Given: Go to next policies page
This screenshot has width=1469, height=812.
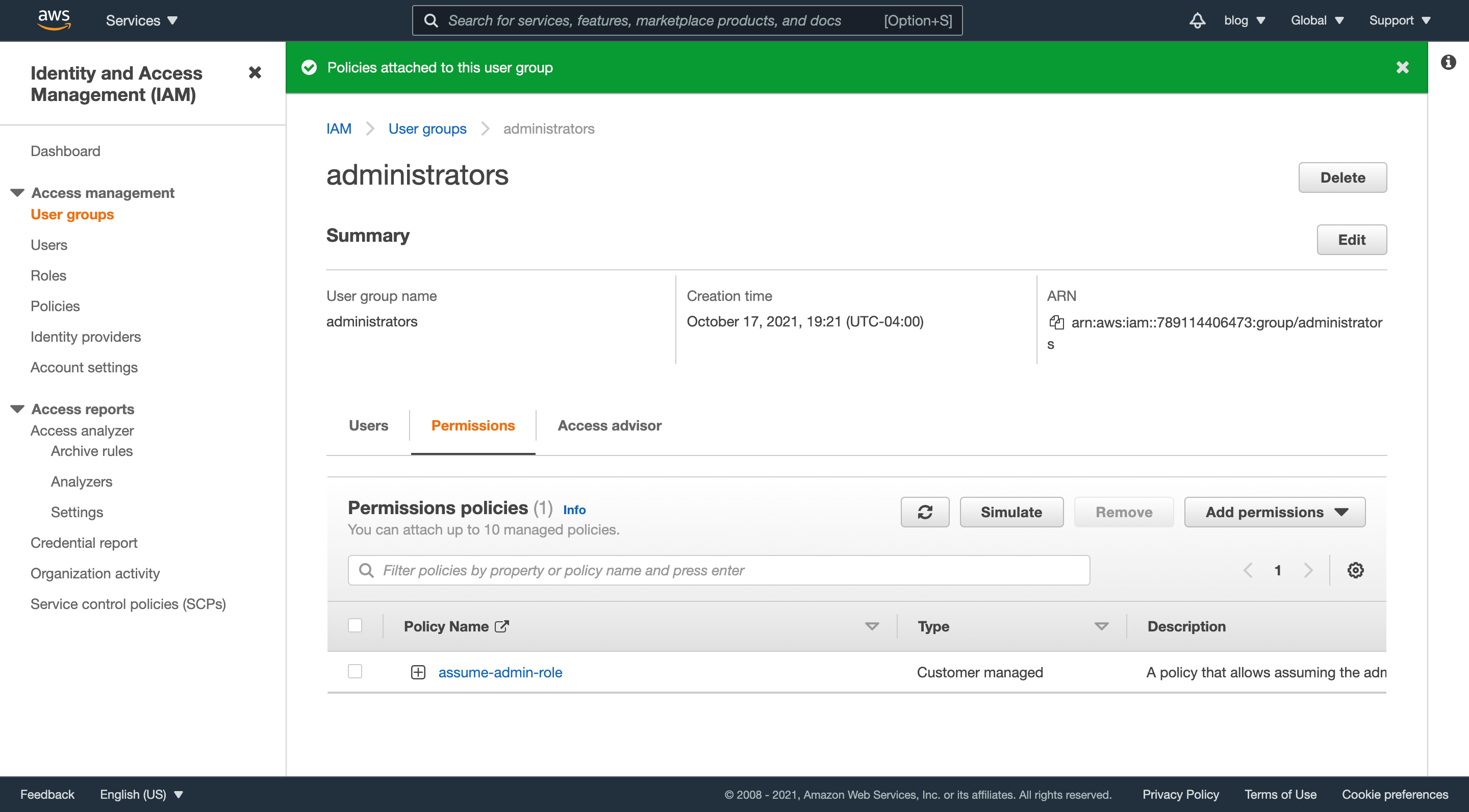Looking at the screenshot, I should [x=1308, y=570].
